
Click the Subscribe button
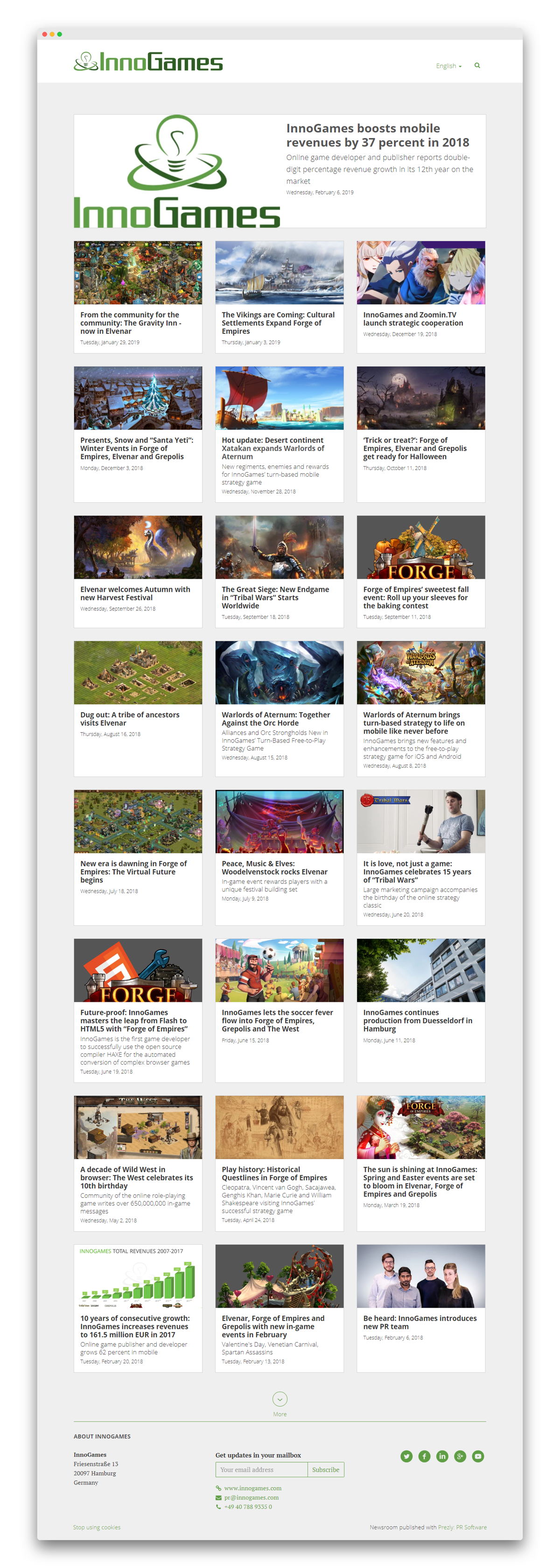click(325, 1470)
